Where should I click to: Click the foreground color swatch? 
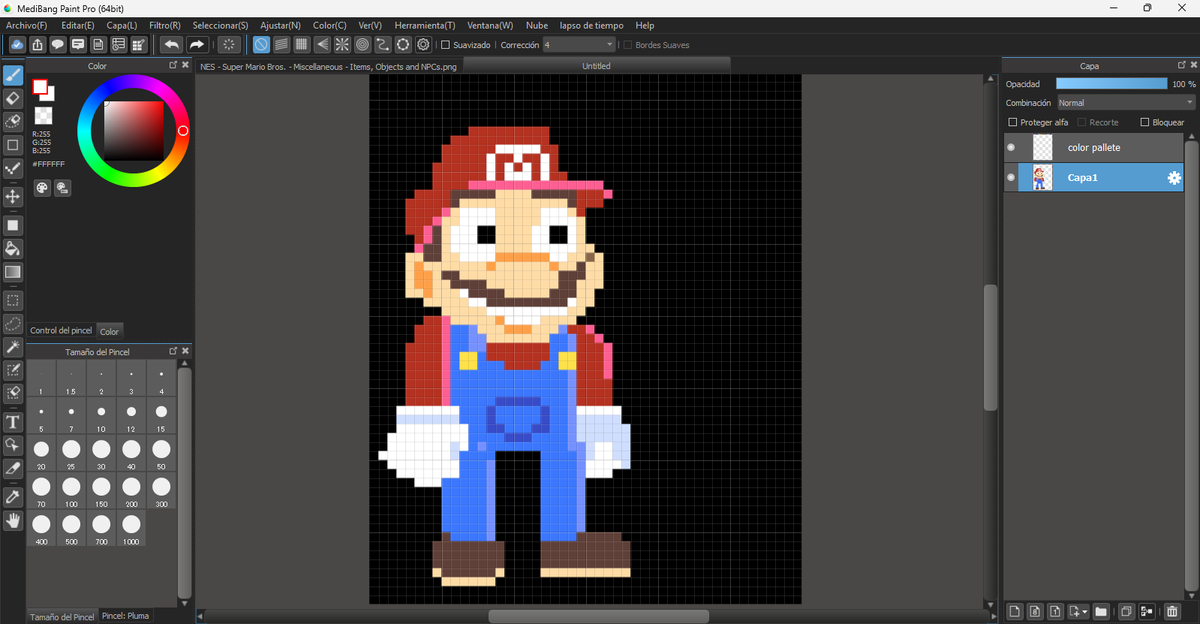[40, 87]
